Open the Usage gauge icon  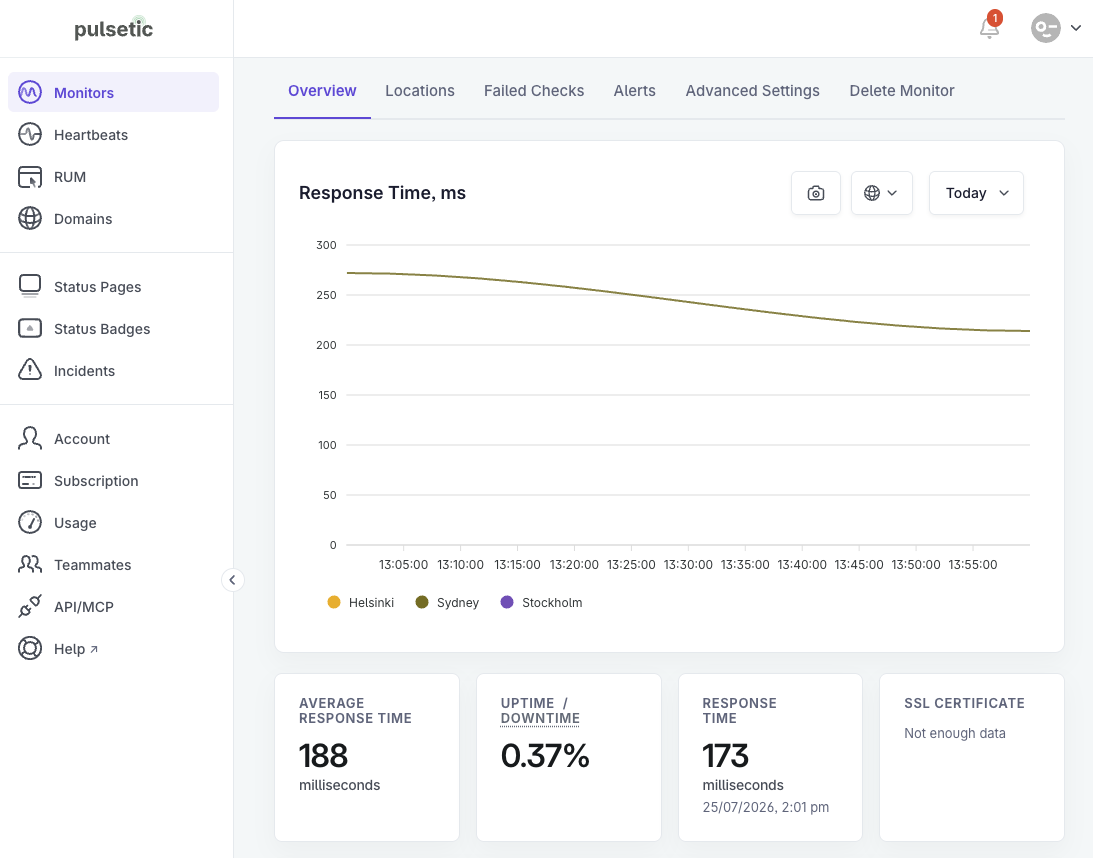coord(30,522)
